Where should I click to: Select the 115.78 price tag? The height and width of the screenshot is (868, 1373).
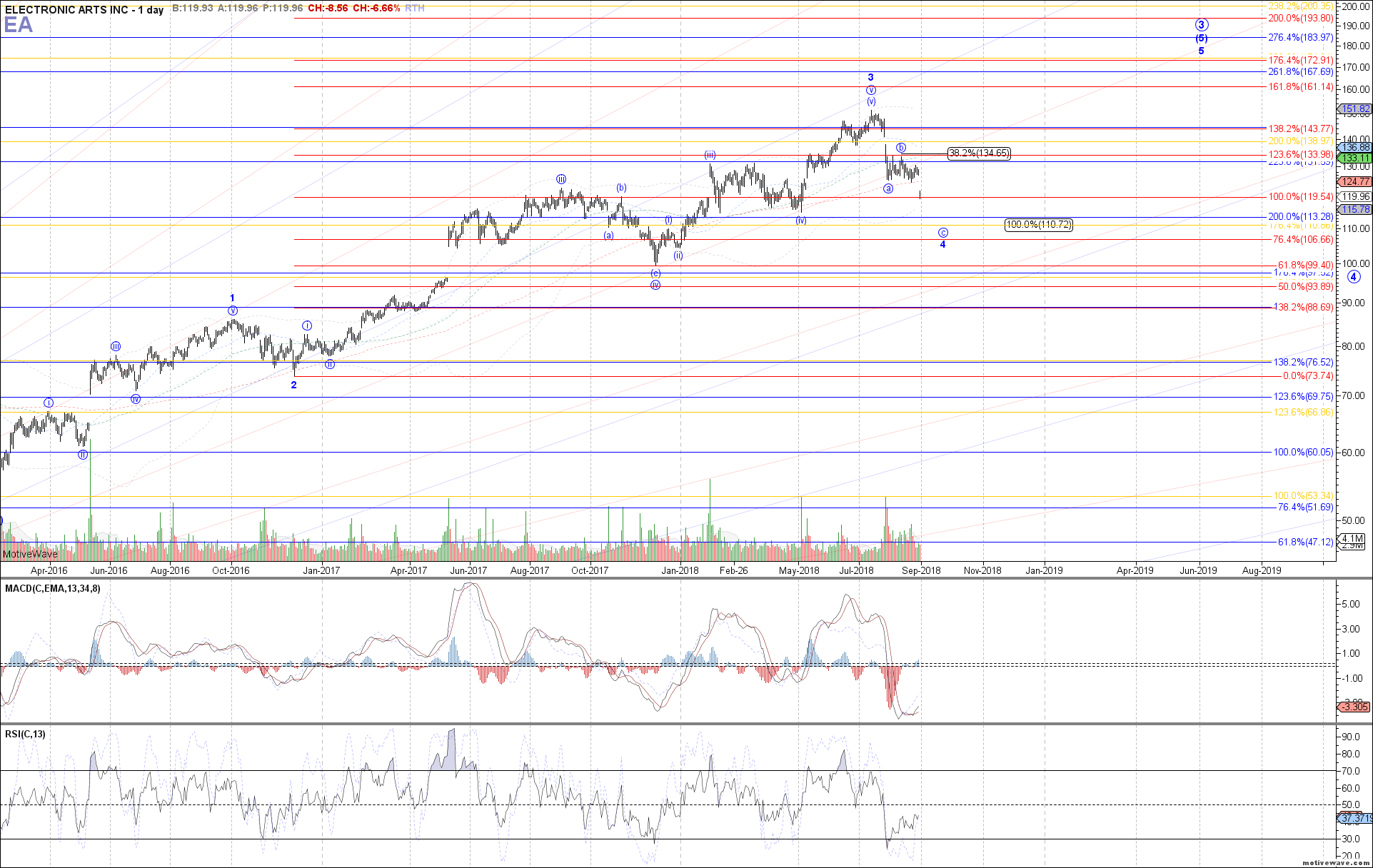pos(1354,209)
